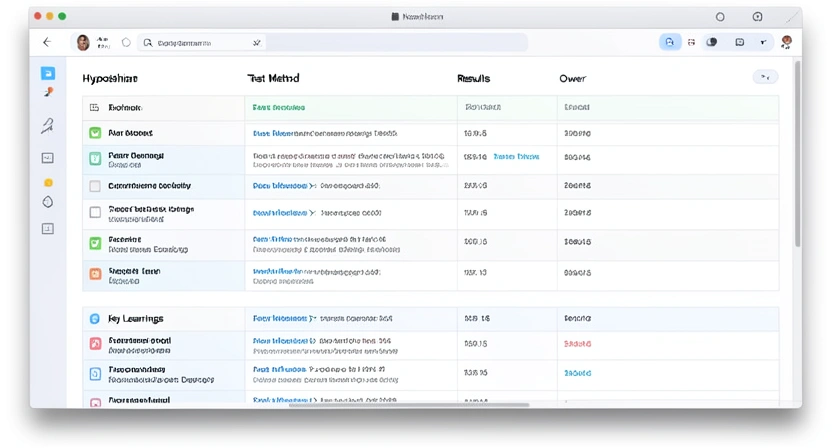Toggle green checkbox in row above orange icon row

tap(95, 243)
